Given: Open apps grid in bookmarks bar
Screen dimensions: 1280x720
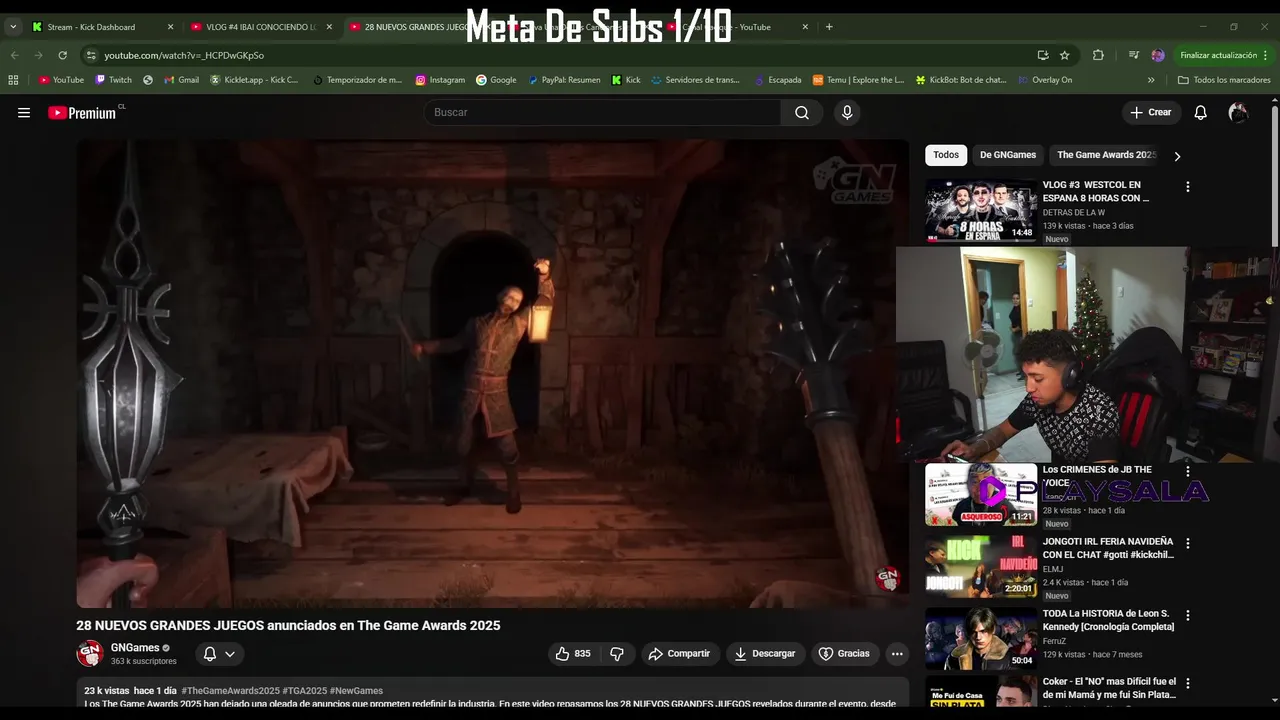Looking at the screenshot, I should point(13,80).
